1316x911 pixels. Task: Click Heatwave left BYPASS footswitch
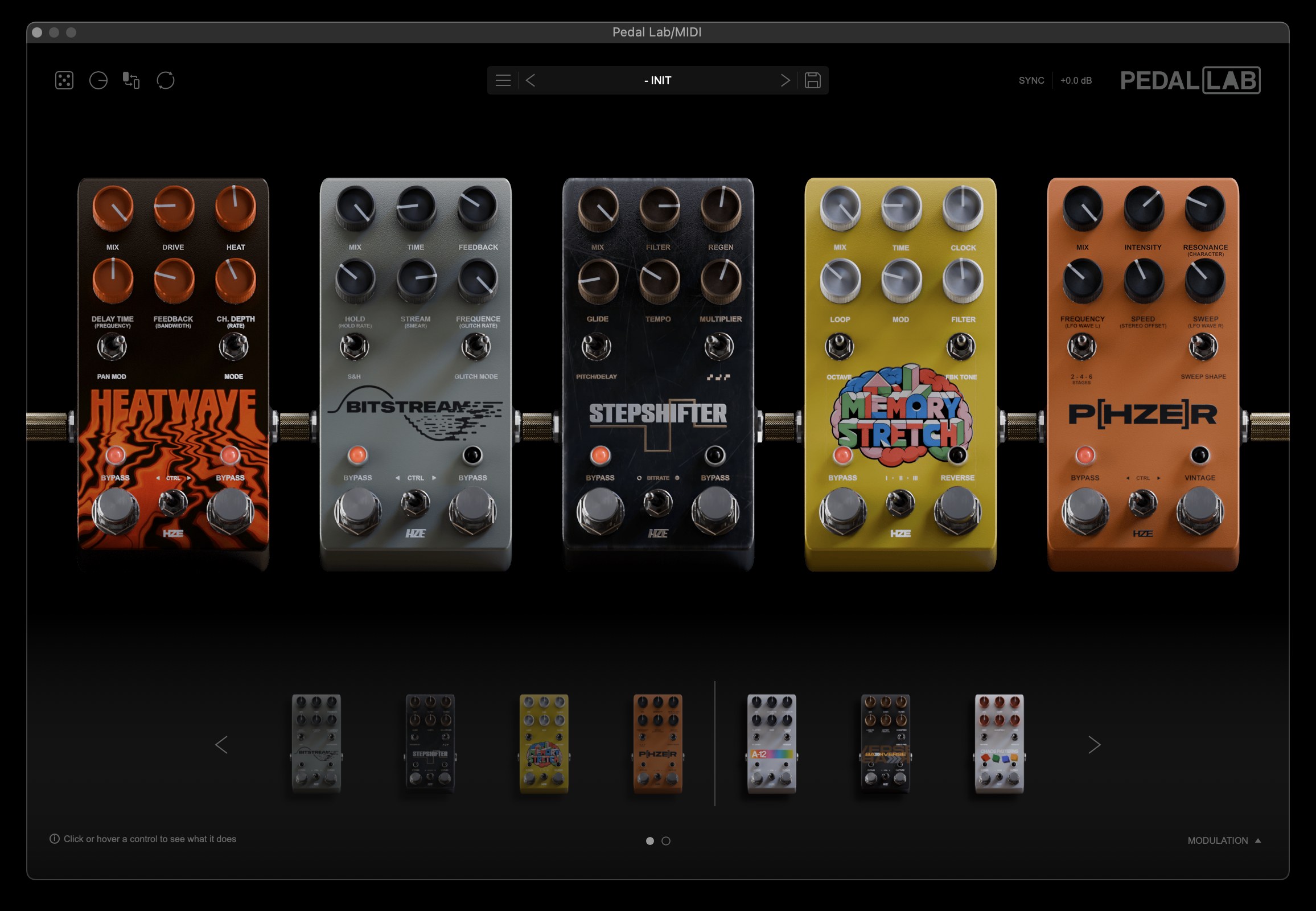(x=116, y=511)
